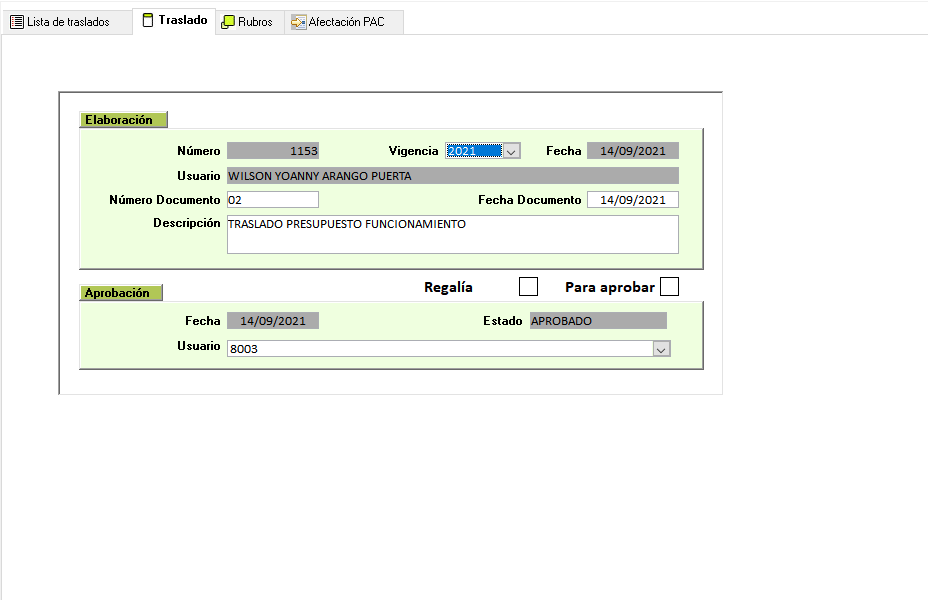Enable the Regalía checkbox

528,287
